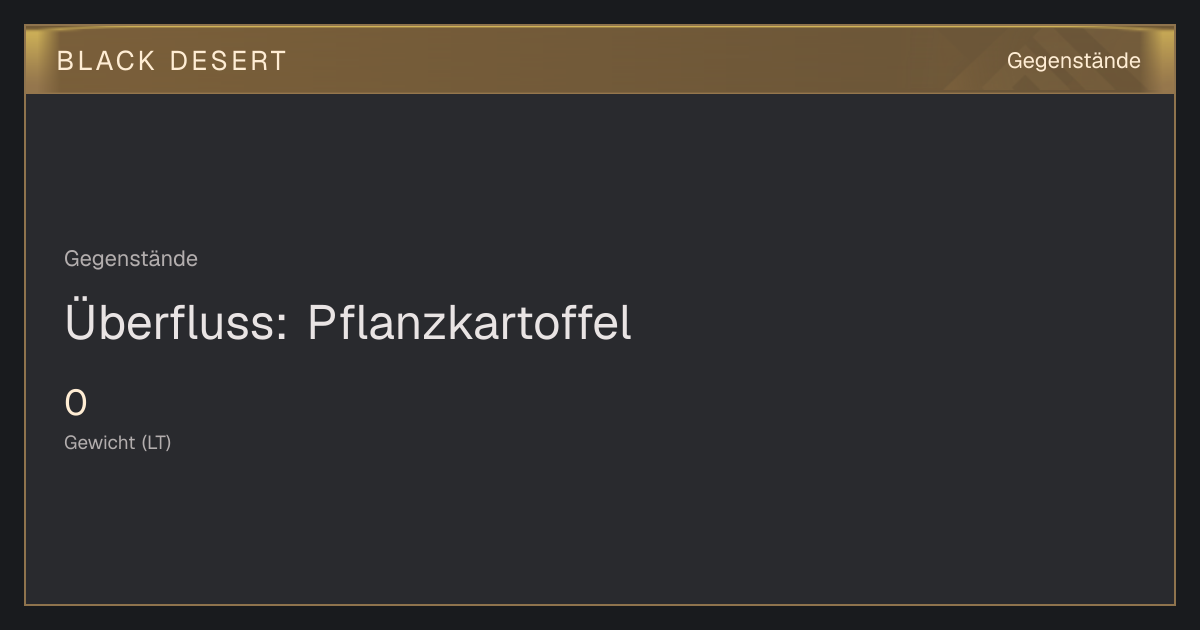Click the (LT) unit beside Gewicht
The image size is (1200, 630).
[156, 442]
